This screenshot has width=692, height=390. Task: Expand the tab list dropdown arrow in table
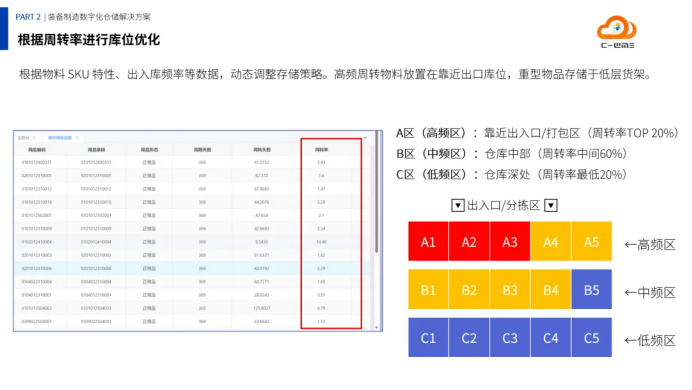click(x=365, y=138)
